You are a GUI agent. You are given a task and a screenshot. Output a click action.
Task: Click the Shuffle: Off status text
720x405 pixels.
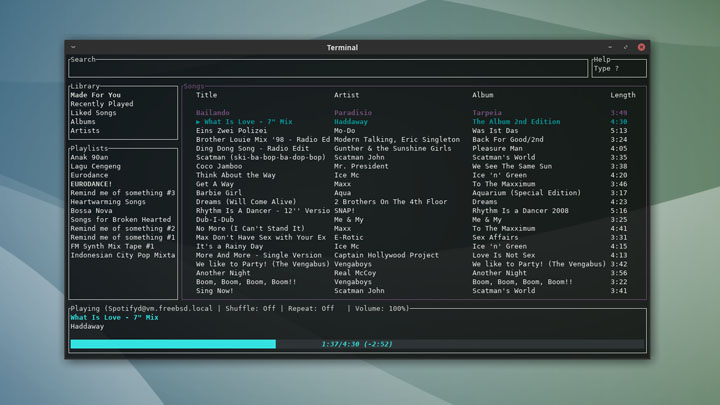coord(250,309)
